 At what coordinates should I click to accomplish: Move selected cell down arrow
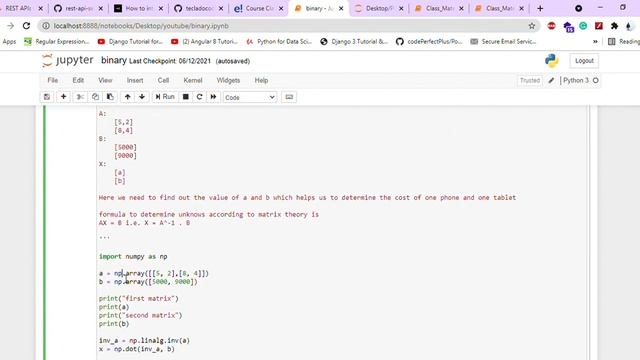[142, 97]
